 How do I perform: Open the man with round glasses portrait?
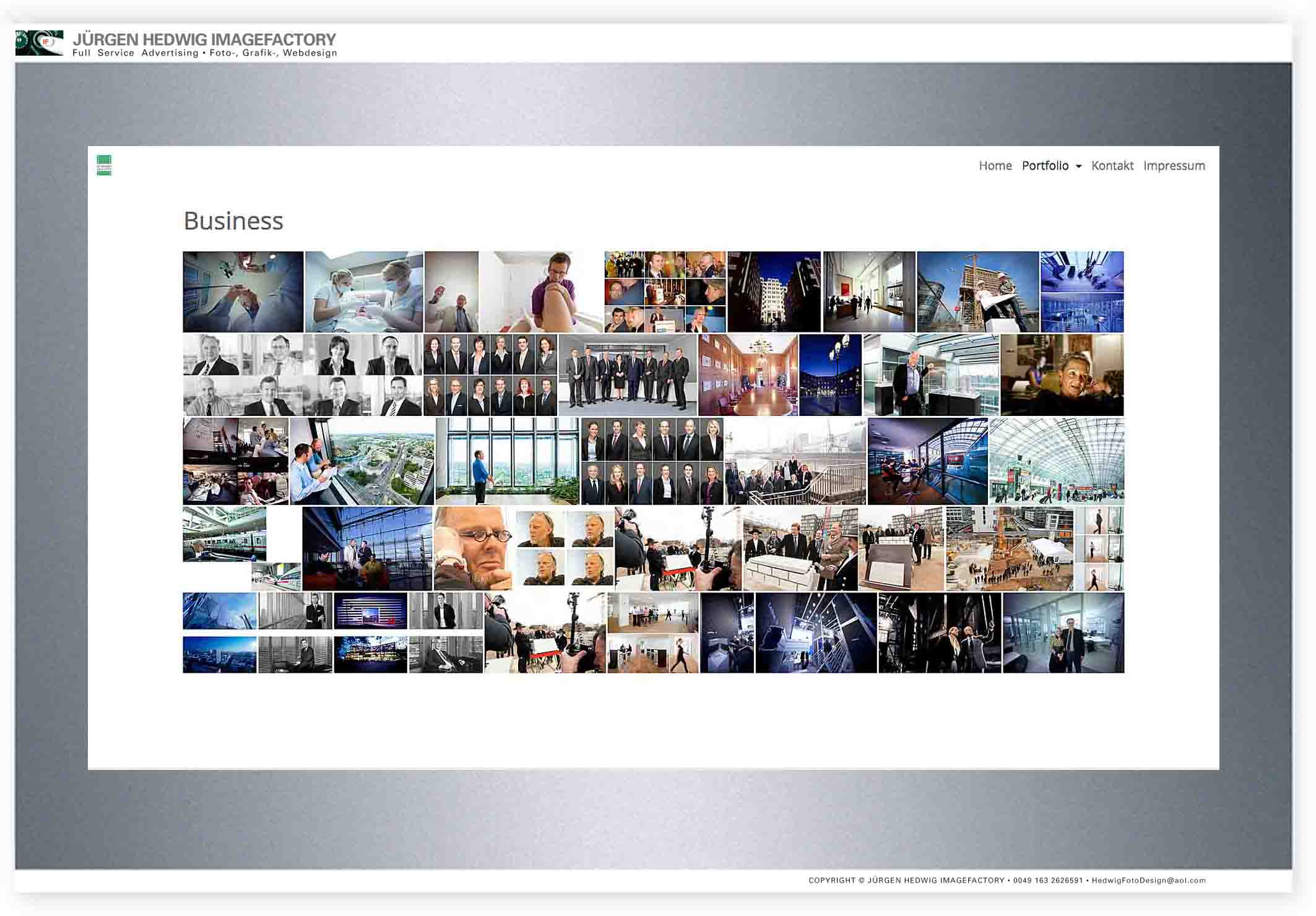tap(474, 548)
